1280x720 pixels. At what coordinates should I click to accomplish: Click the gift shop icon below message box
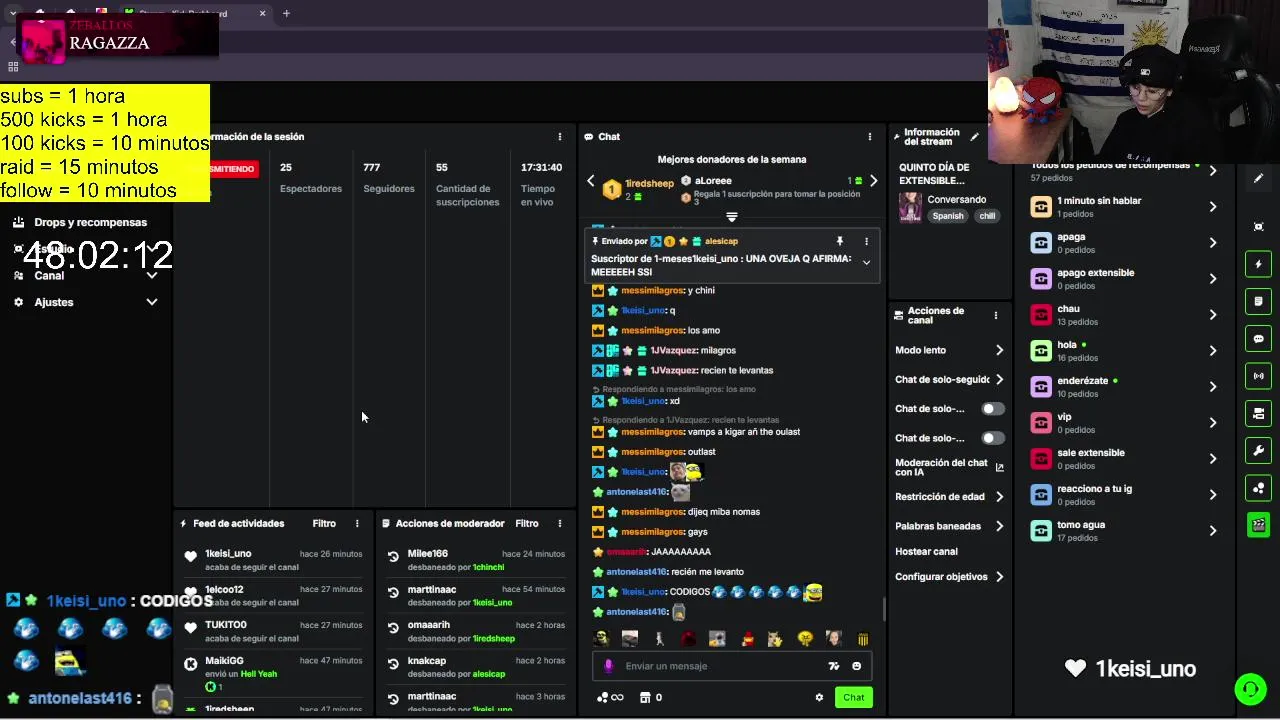point(645,698)
